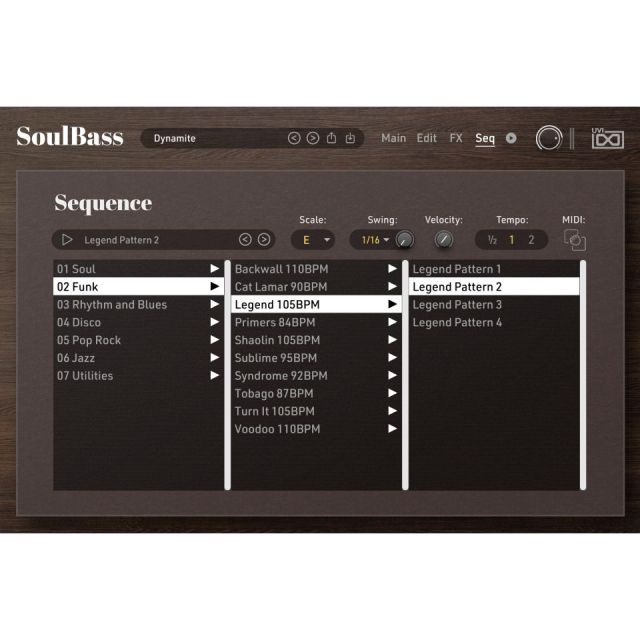Open the FX tab
640x640 pixels.
tap(456, 138)
